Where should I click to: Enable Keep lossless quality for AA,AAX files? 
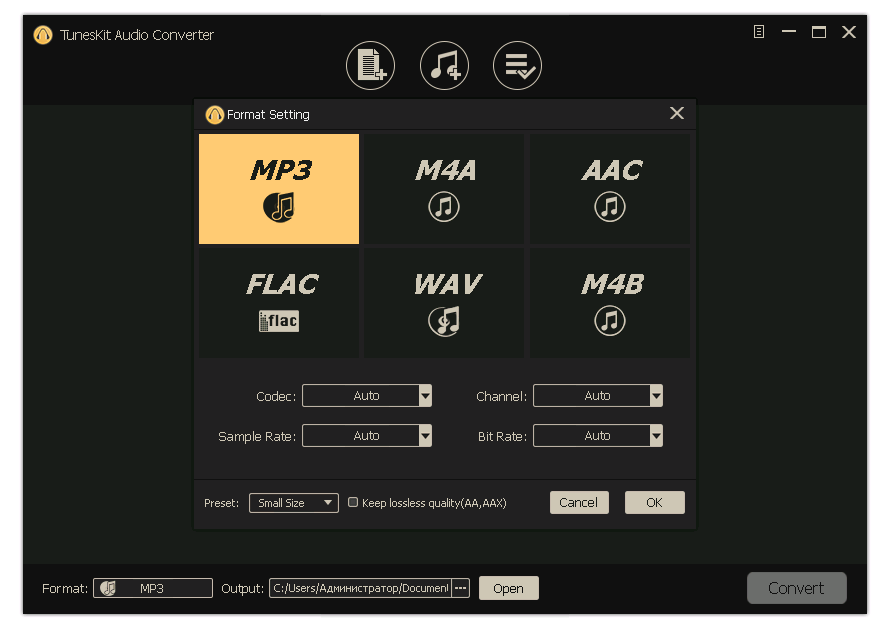click(x=352, y=502)
